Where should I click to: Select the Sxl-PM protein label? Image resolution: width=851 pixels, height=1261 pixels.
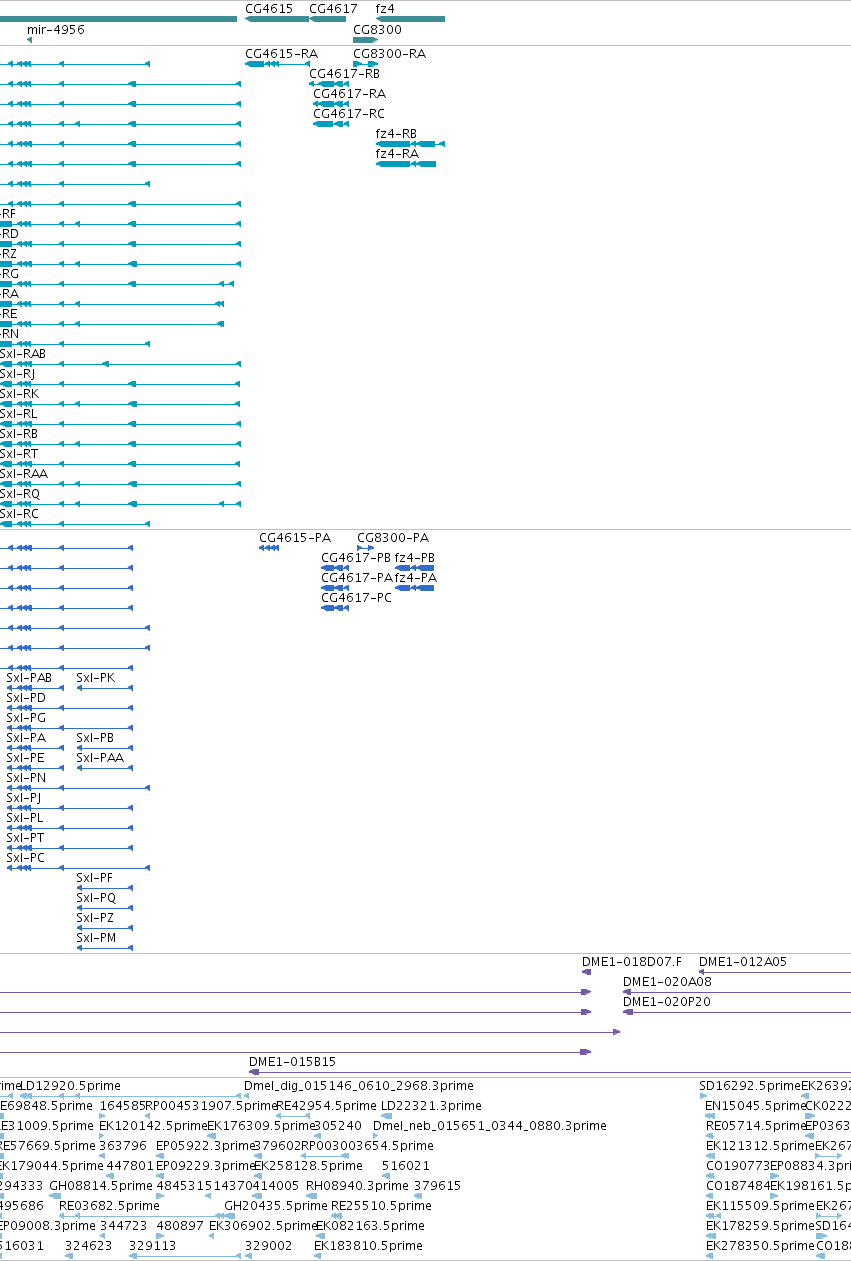(x=96, y=937)
